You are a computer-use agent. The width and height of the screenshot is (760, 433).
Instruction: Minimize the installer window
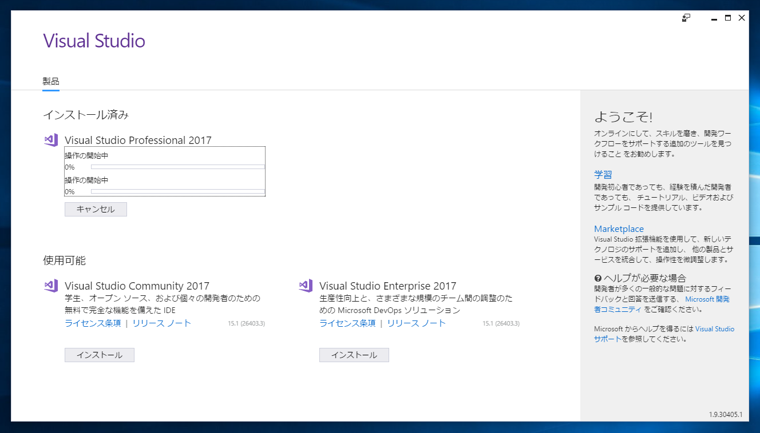point(714,18)
